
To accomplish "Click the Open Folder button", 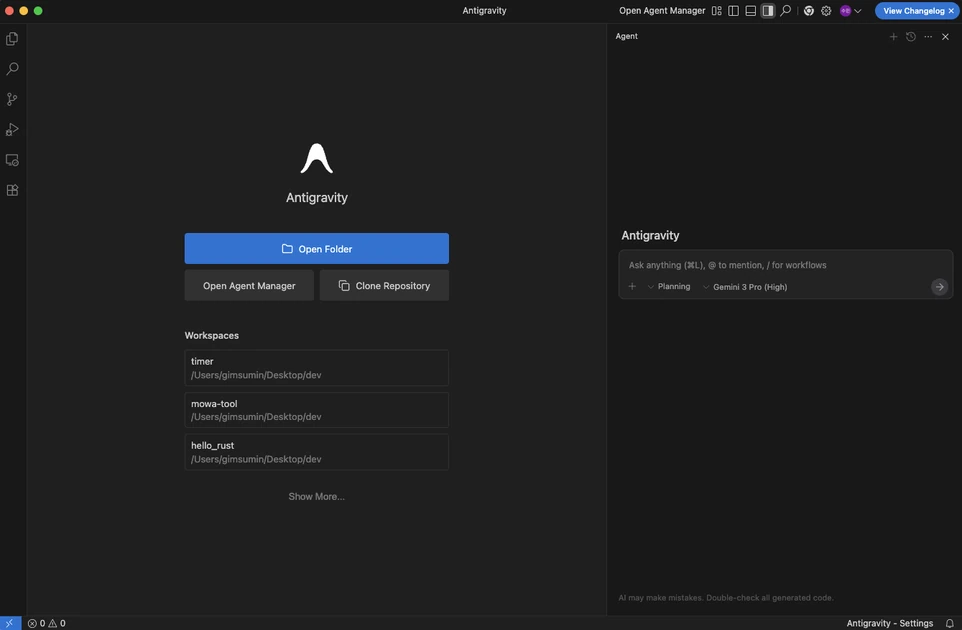I will 316,249.
